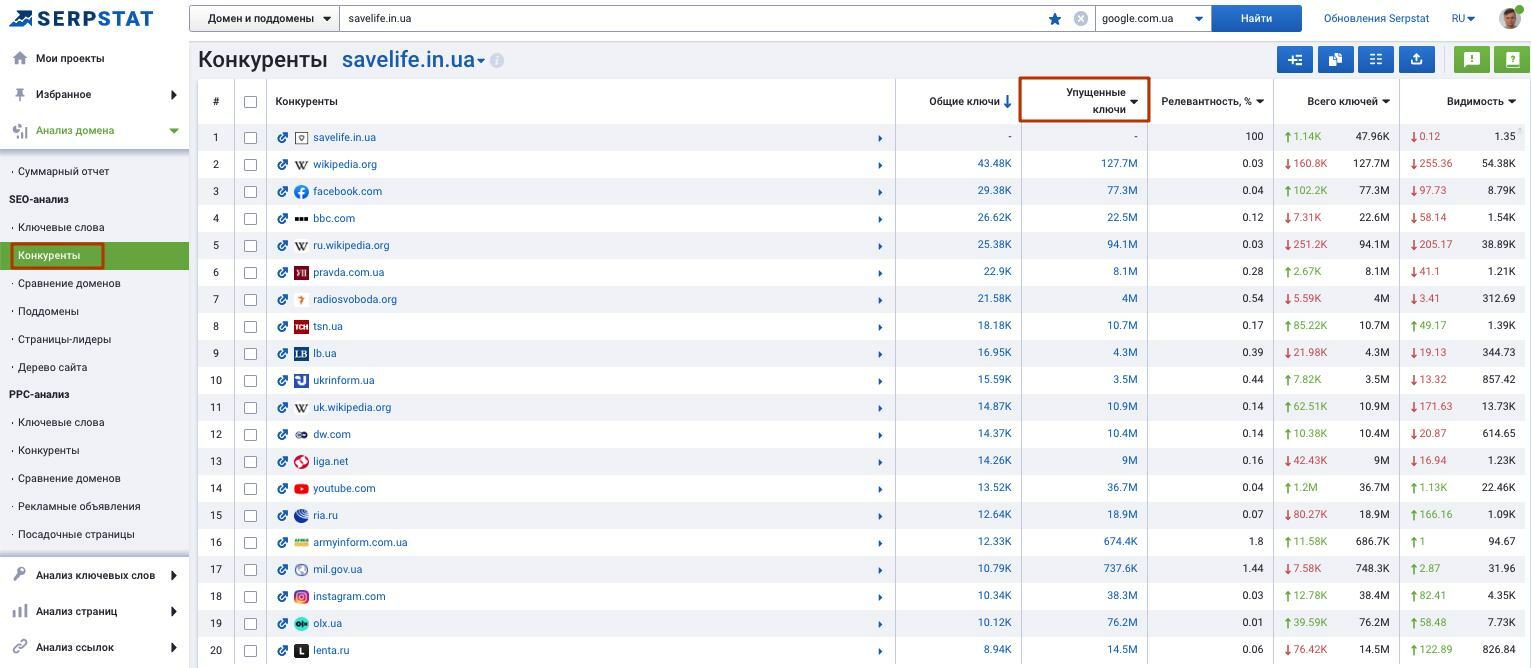Open the mil.gov.ua competitor link
The height and width of the screenshot is (668, 1531).
coord(337,570)
